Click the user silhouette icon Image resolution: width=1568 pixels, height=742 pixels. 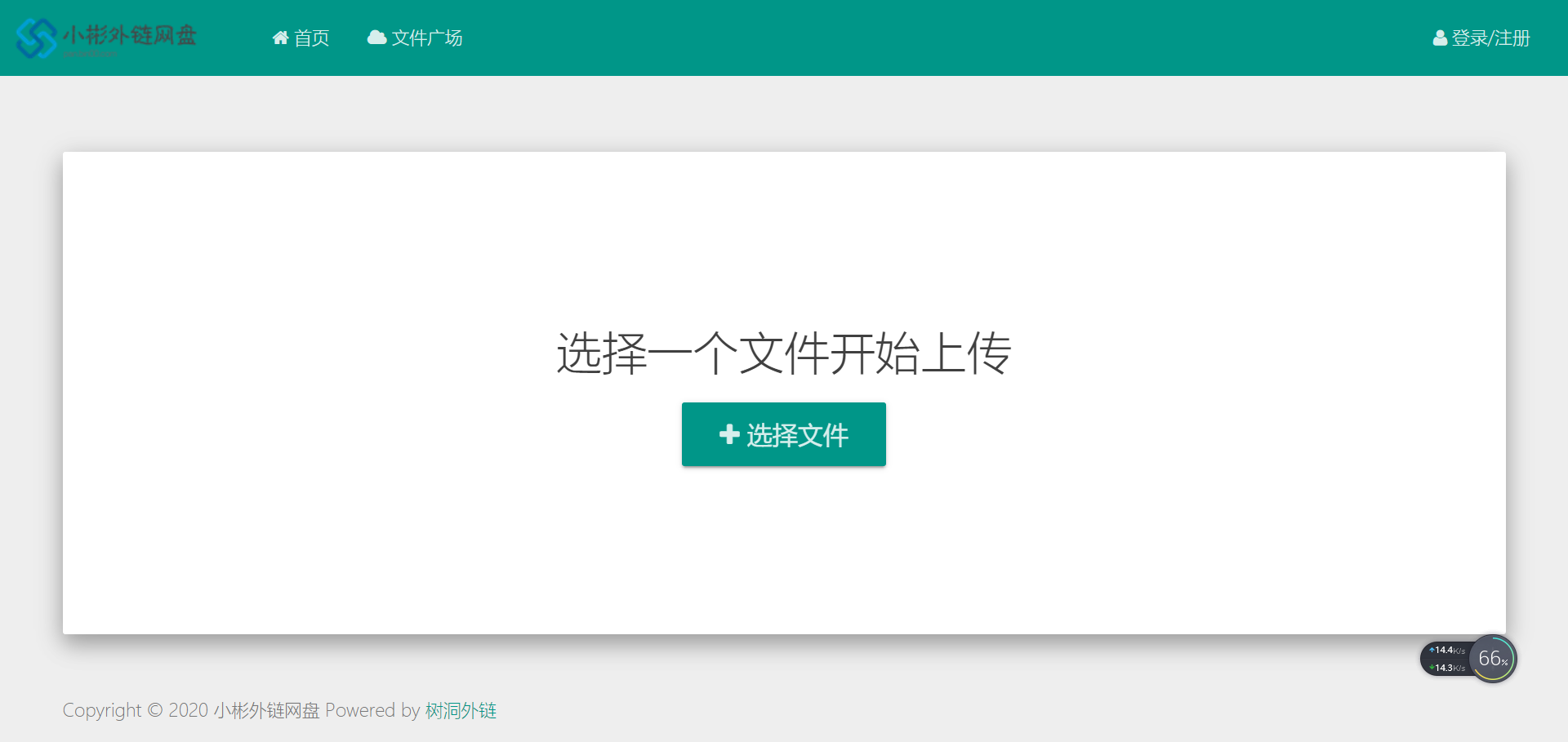1440,38
